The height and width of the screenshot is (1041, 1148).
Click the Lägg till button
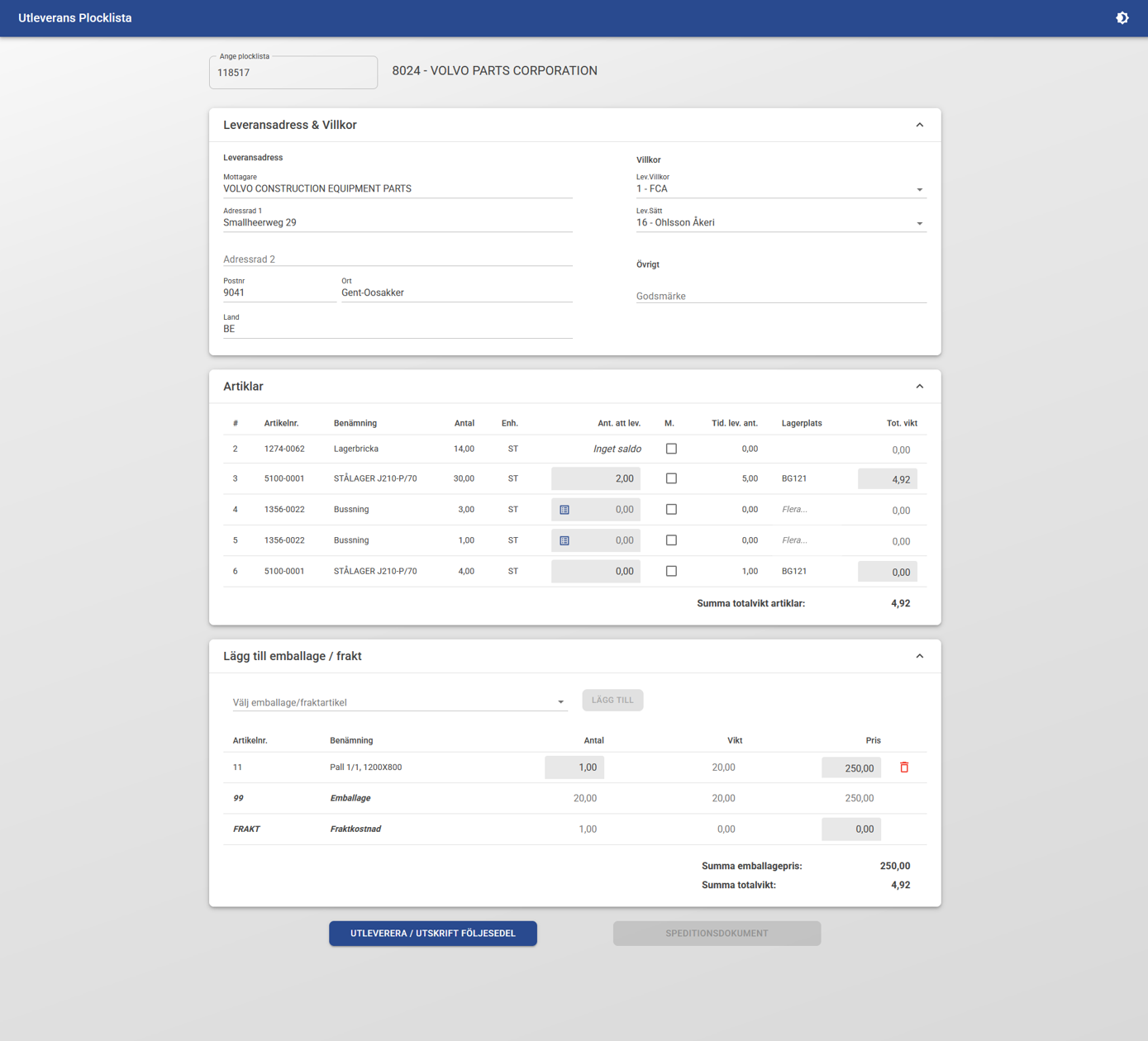pos(612,701)
